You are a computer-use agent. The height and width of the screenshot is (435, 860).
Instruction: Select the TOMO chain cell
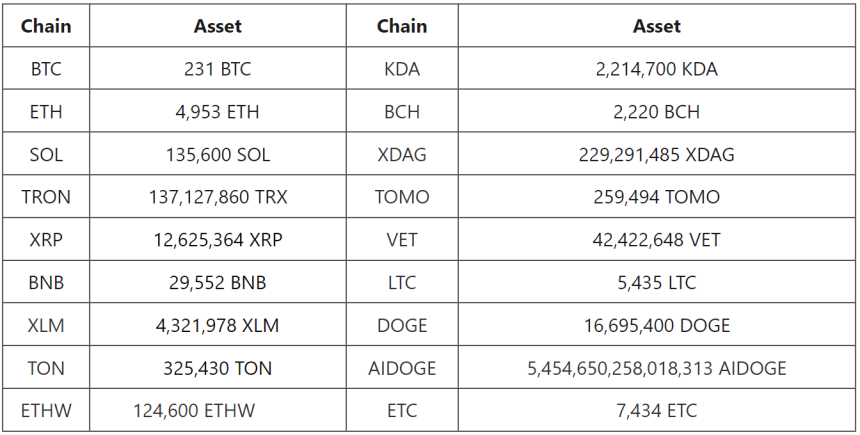[401, 198]
